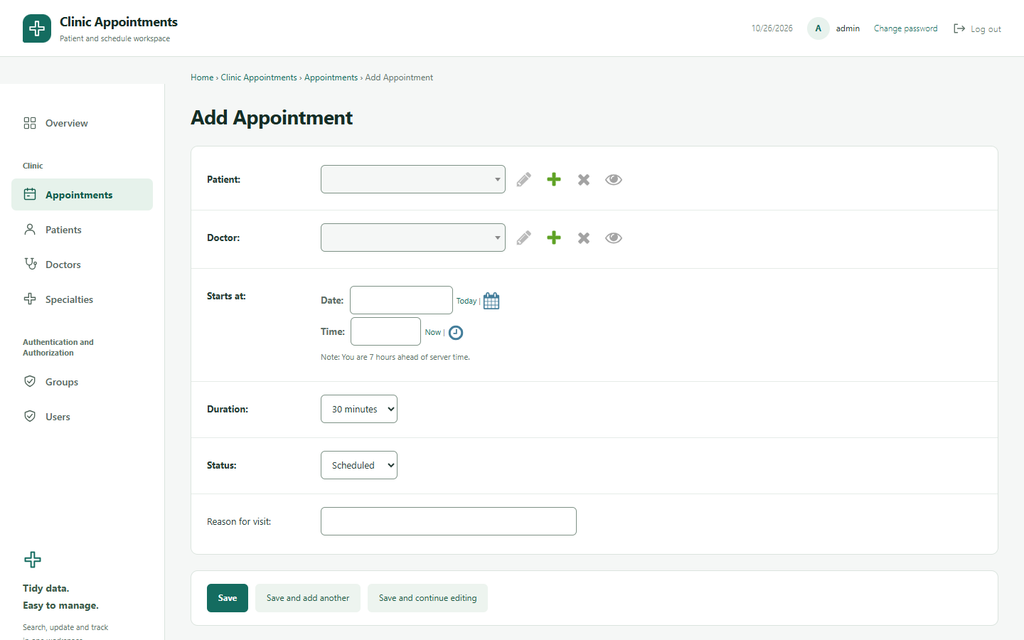Click the Today shortcut link
The height and width of the screenshot is (640, 1024).
pos(466,301)
